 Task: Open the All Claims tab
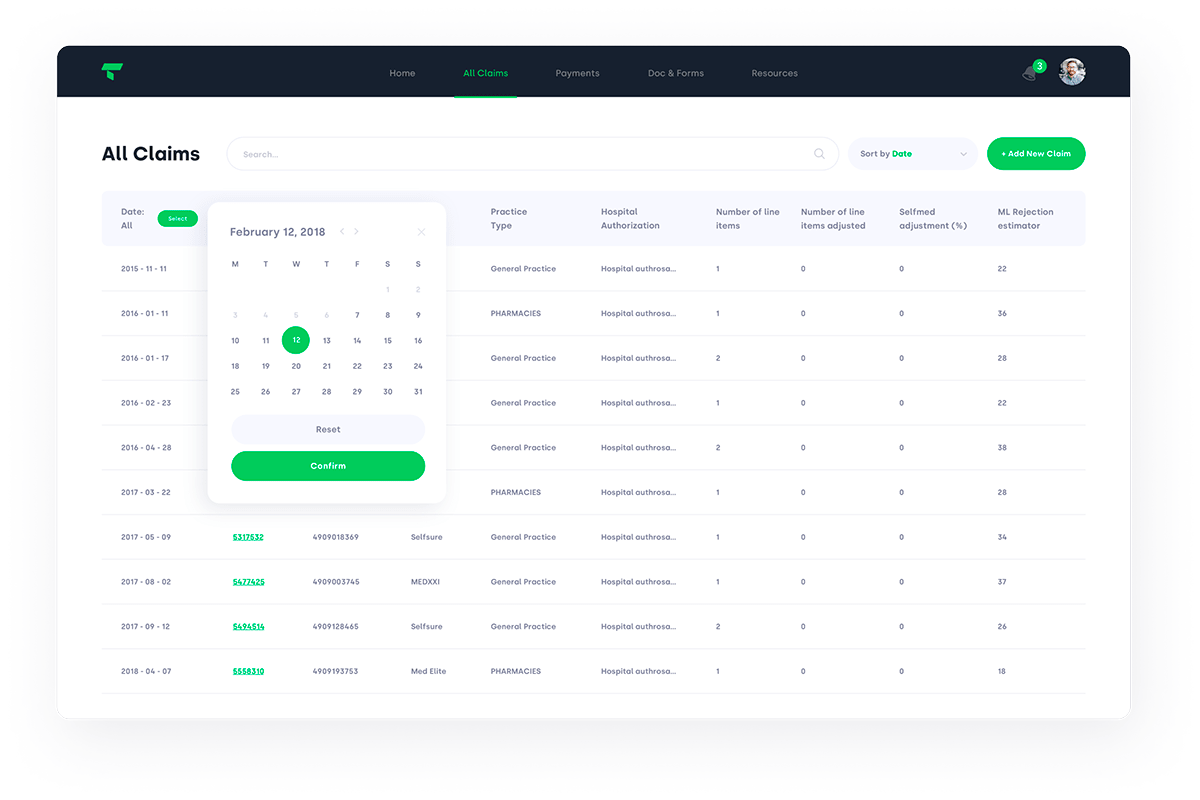pyautogui.click(x=486, y=73)
